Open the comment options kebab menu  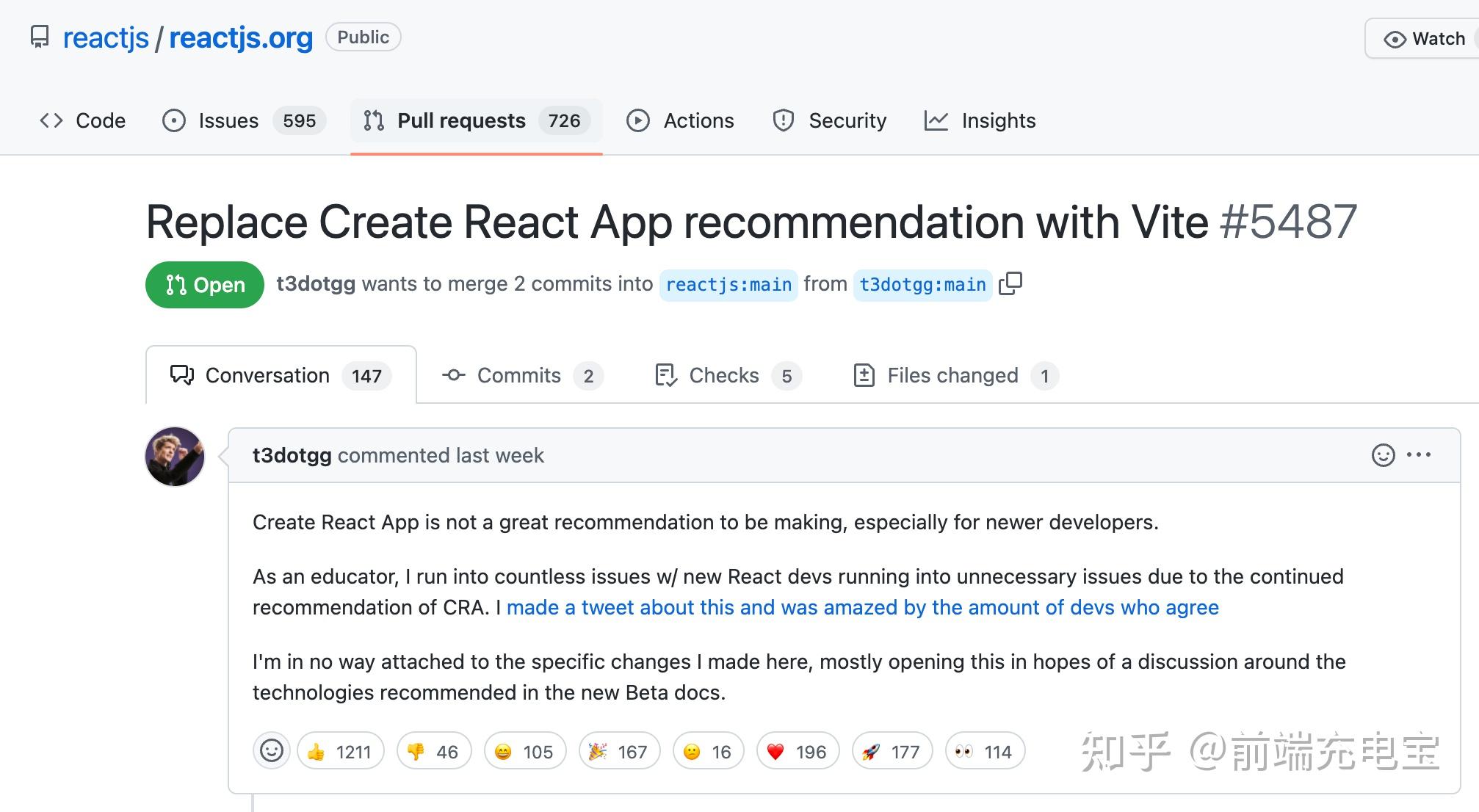coord(1418,455)
